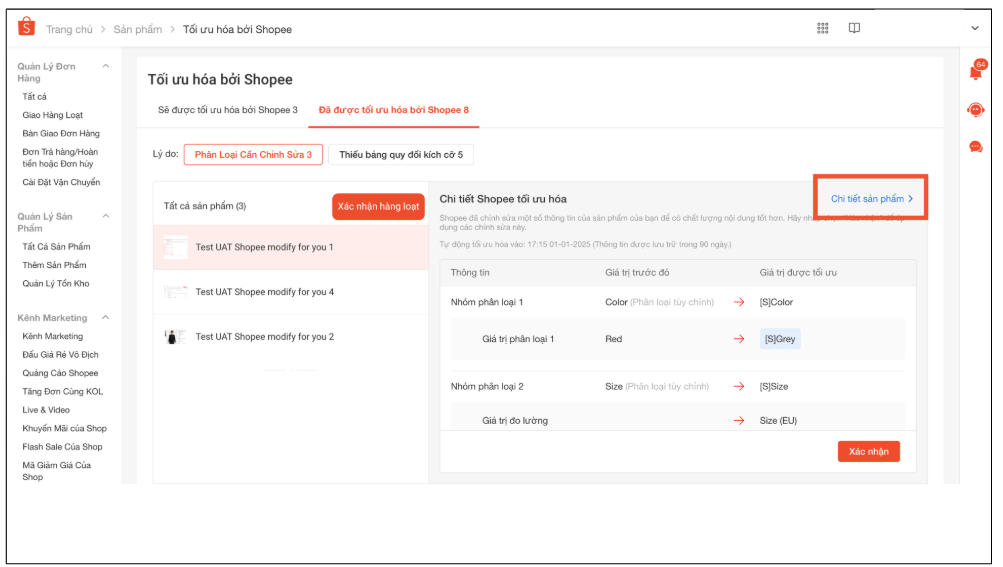Viewport: 1003px width, 567px height.
Task: Click the Xác nhận button
Action: click(x=869, y=452)
